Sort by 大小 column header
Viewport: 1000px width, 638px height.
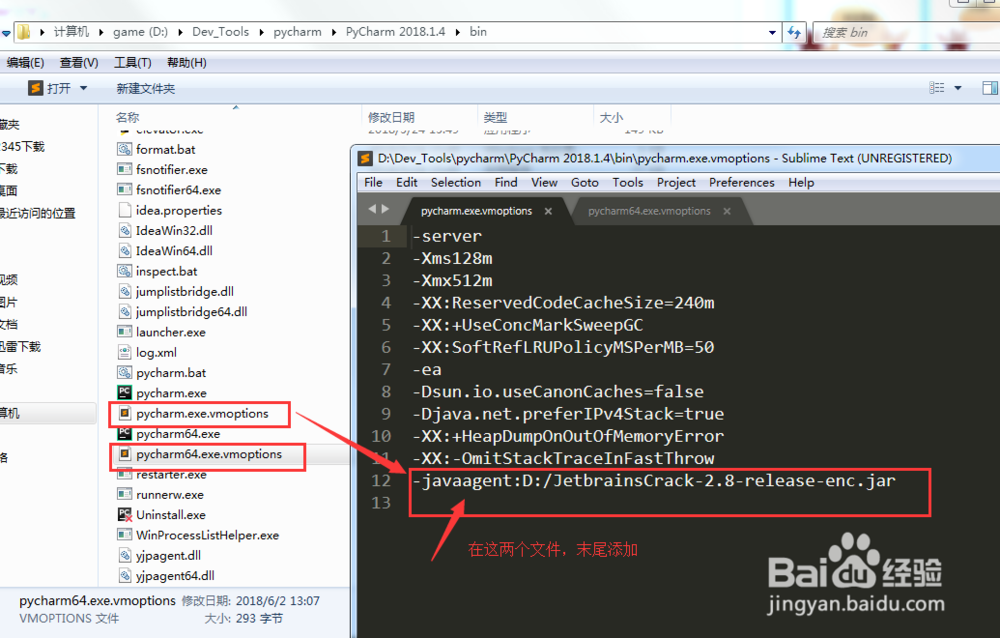(x=611, y=117)
